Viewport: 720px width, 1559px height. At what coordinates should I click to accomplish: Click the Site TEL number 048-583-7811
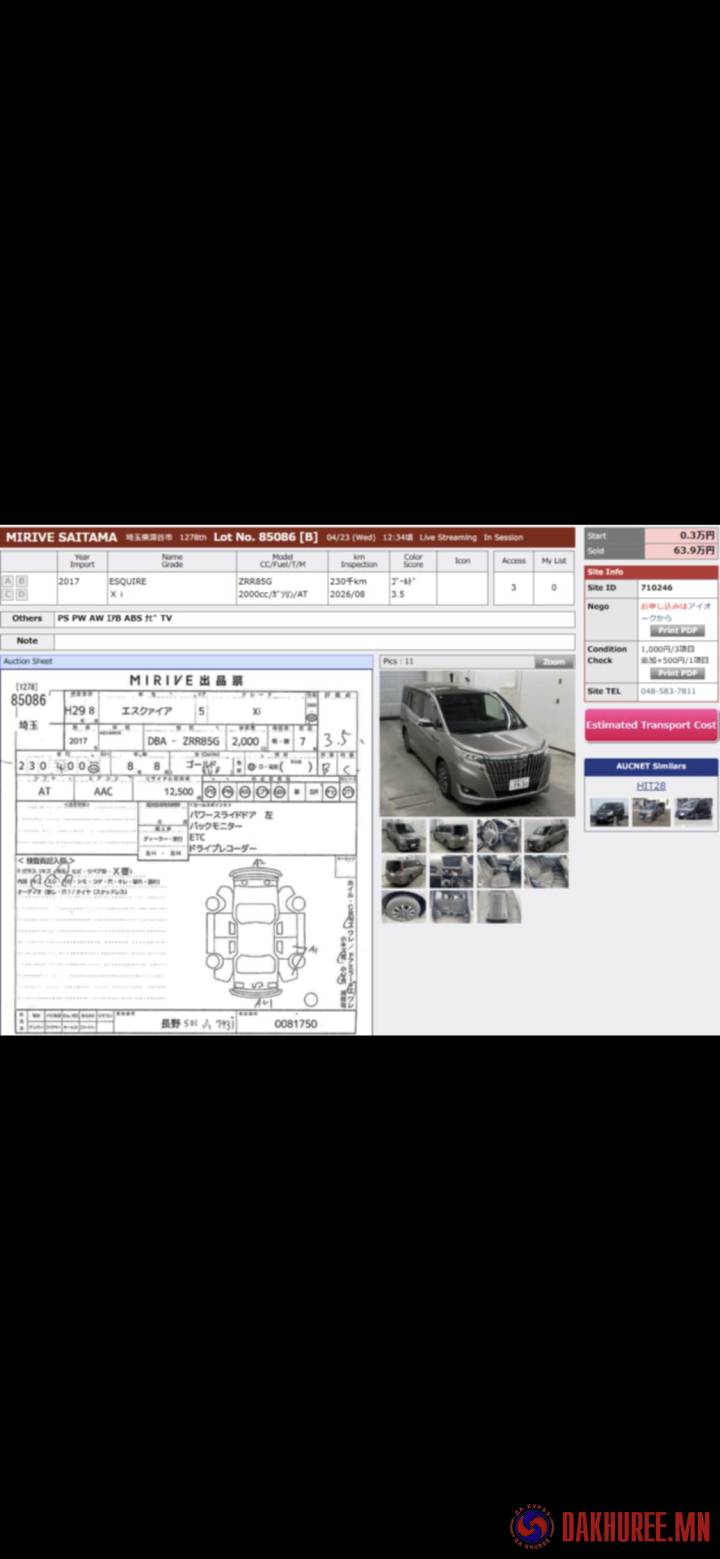tap(667, 691)
